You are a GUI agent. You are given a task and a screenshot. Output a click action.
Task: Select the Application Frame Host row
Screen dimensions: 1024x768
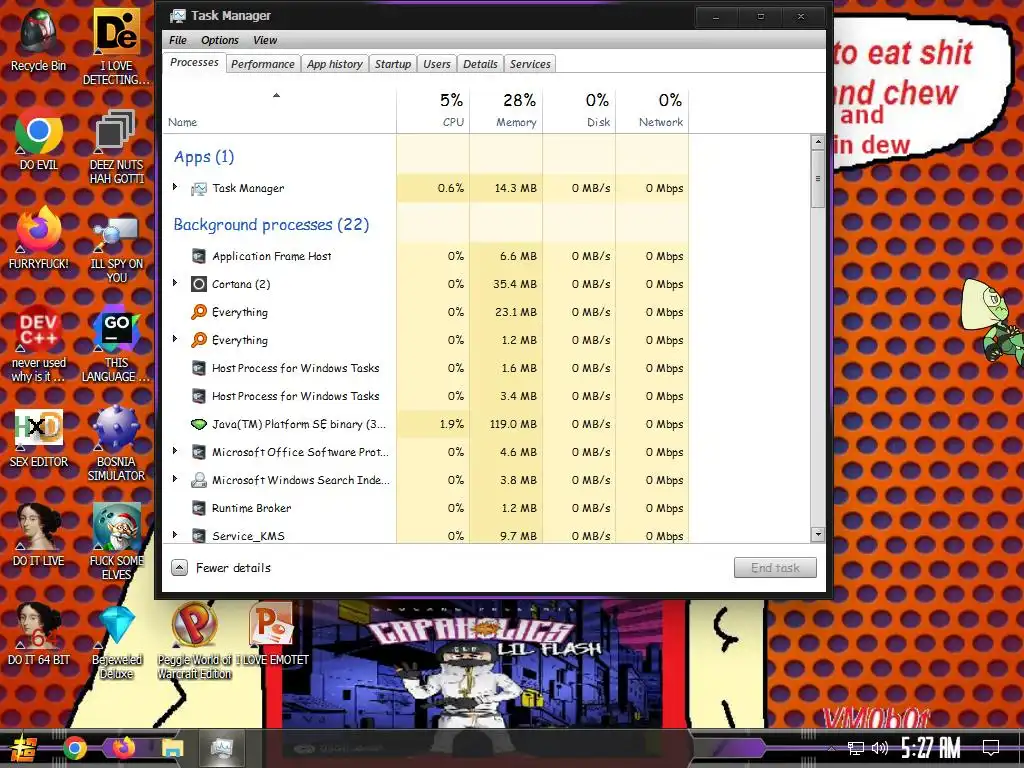426,256
